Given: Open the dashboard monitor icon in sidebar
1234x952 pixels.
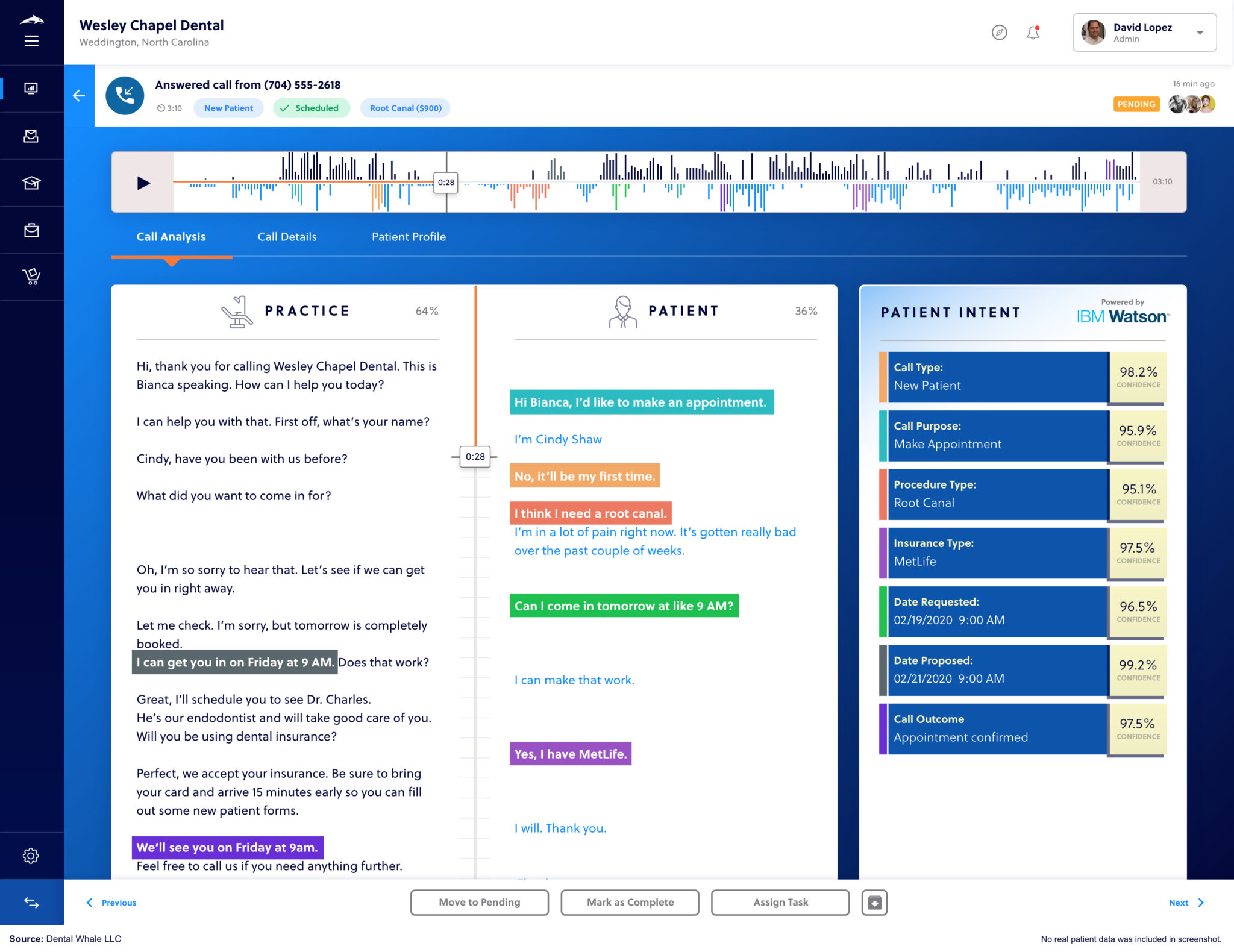Looking at the screenshot, I should click(x=31, y=89).
